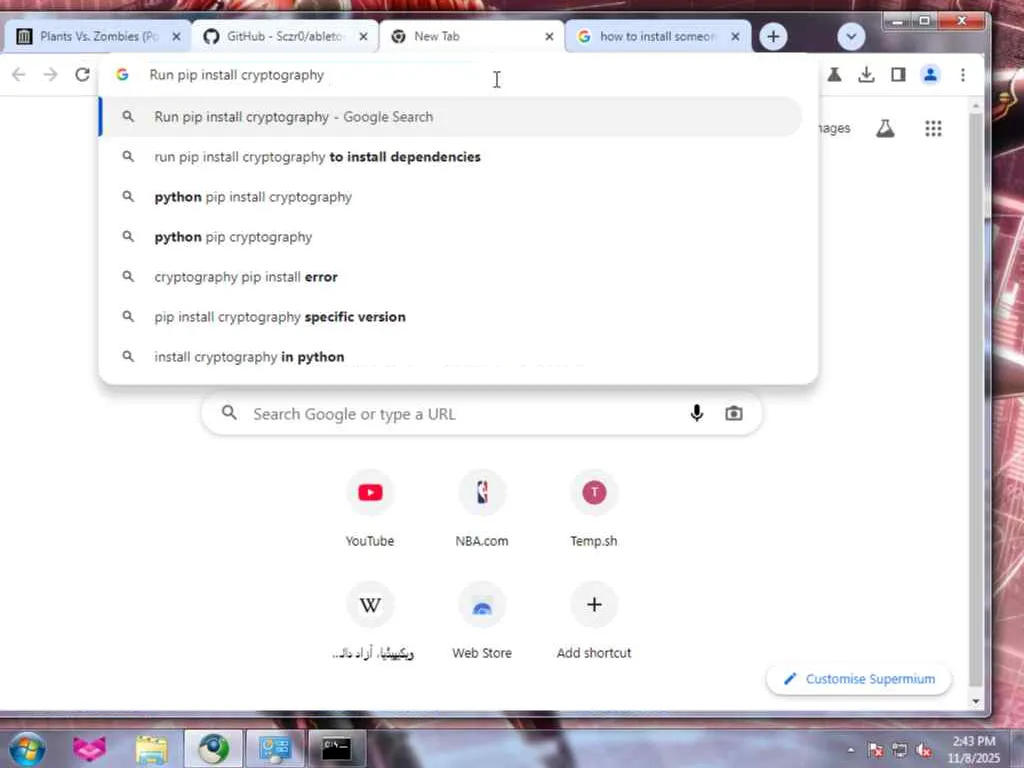Toggle the side panel icon

tap(899, 74)
